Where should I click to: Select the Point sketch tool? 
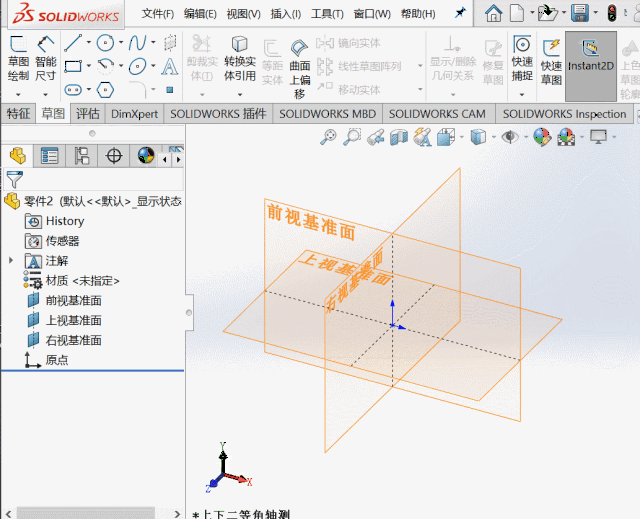point(170,90)
